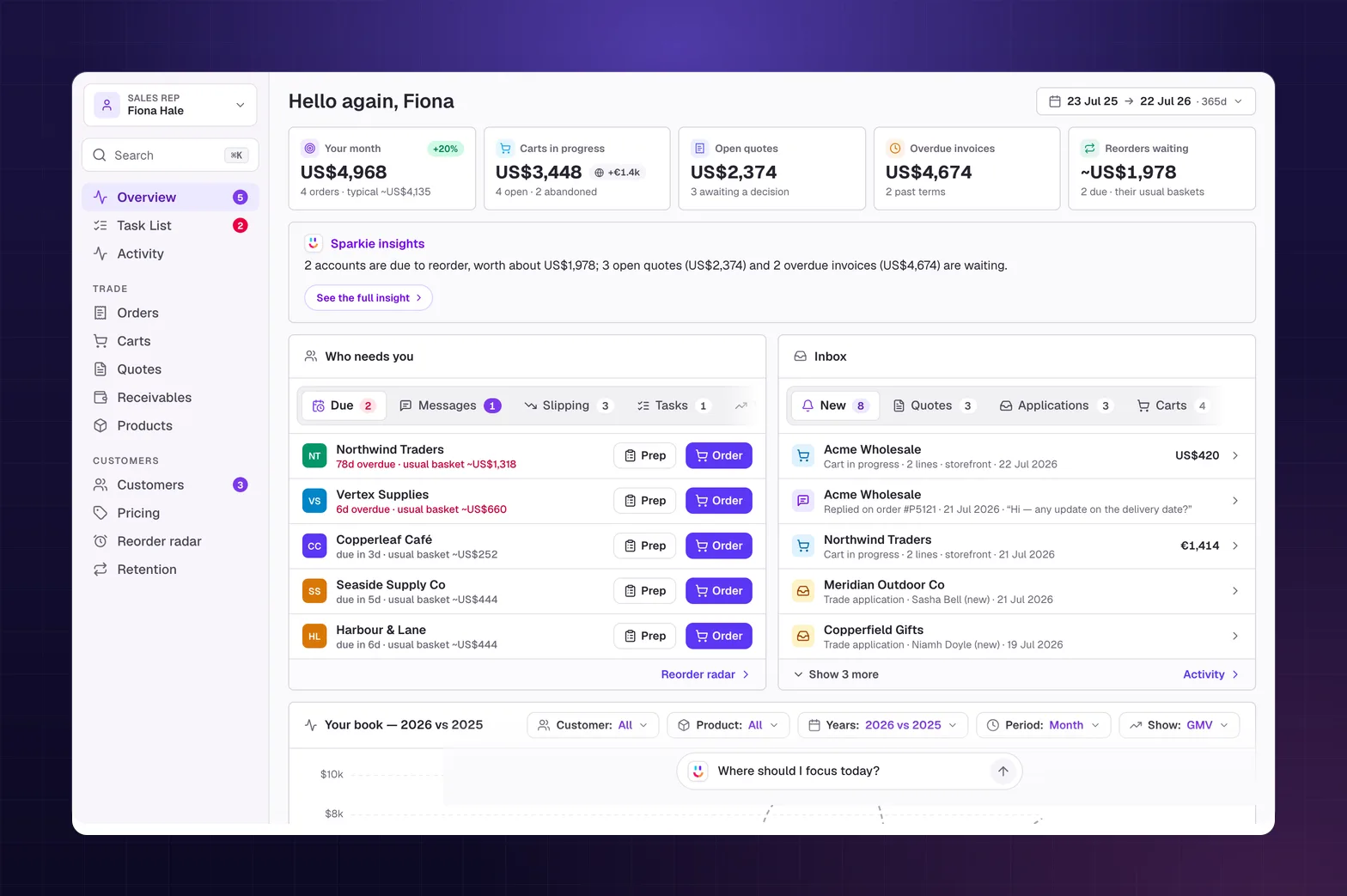Click the trend icon after the Tasks tab
This screenshot has width=1347, height=896.
[x=741, y=405]
